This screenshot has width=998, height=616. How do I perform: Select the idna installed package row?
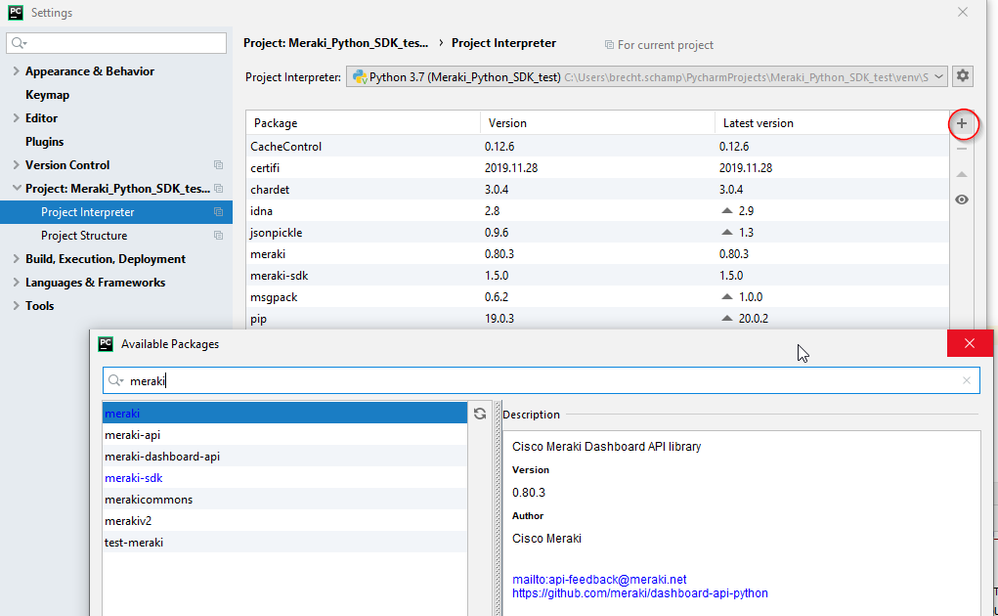click(597, 211)
